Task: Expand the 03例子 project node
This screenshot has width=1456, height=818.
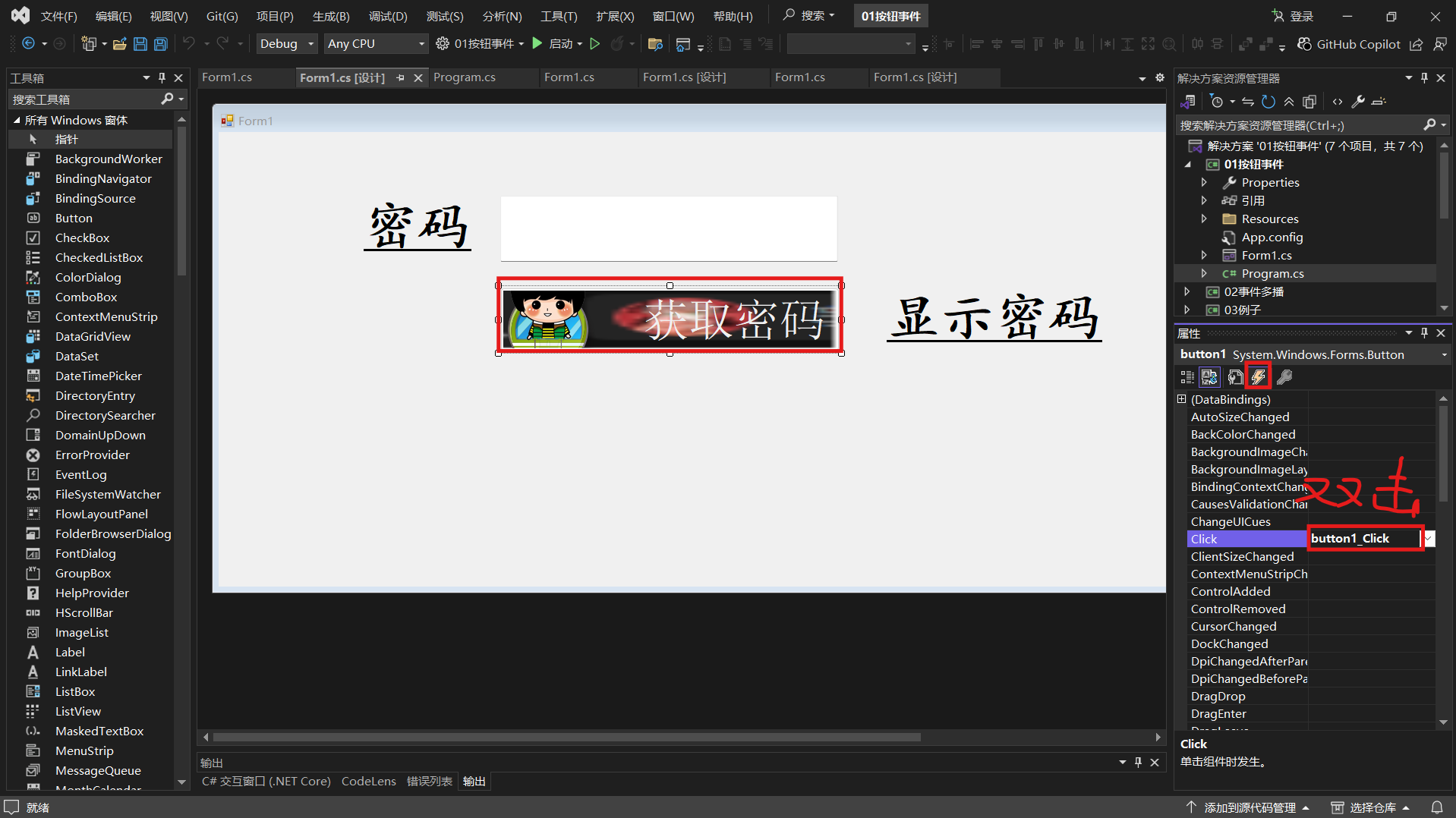Action: tap(1187, 310)
